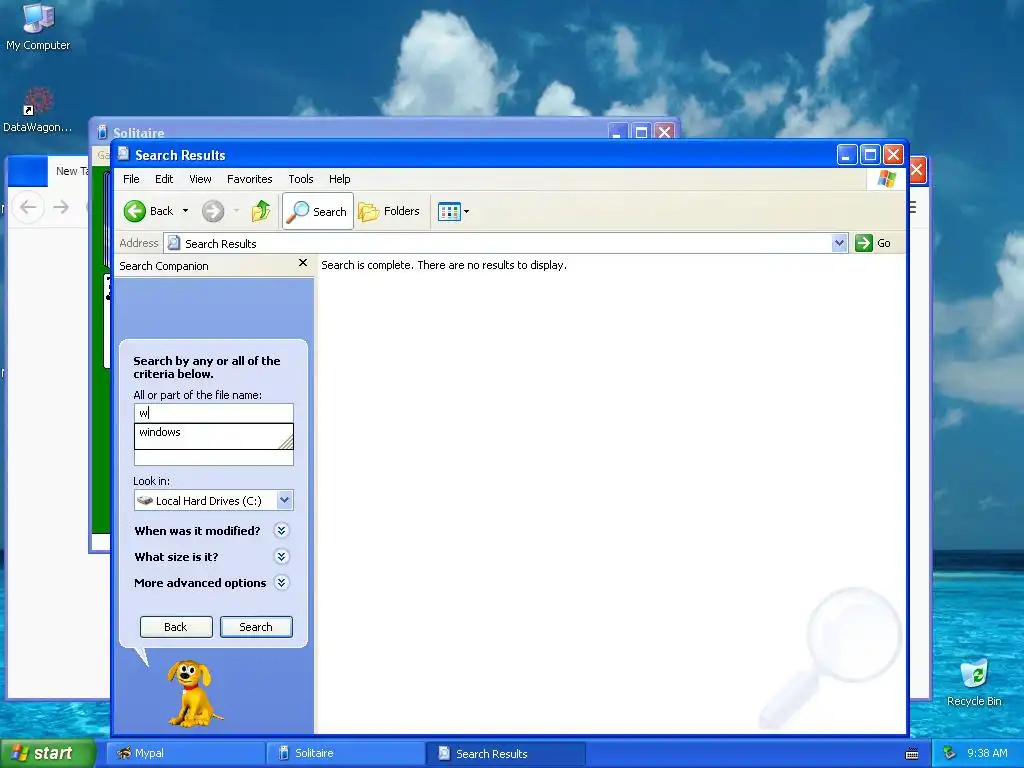1024x768 pixels.
Task: Show the Folders pane
Action: tap(389, 211)
